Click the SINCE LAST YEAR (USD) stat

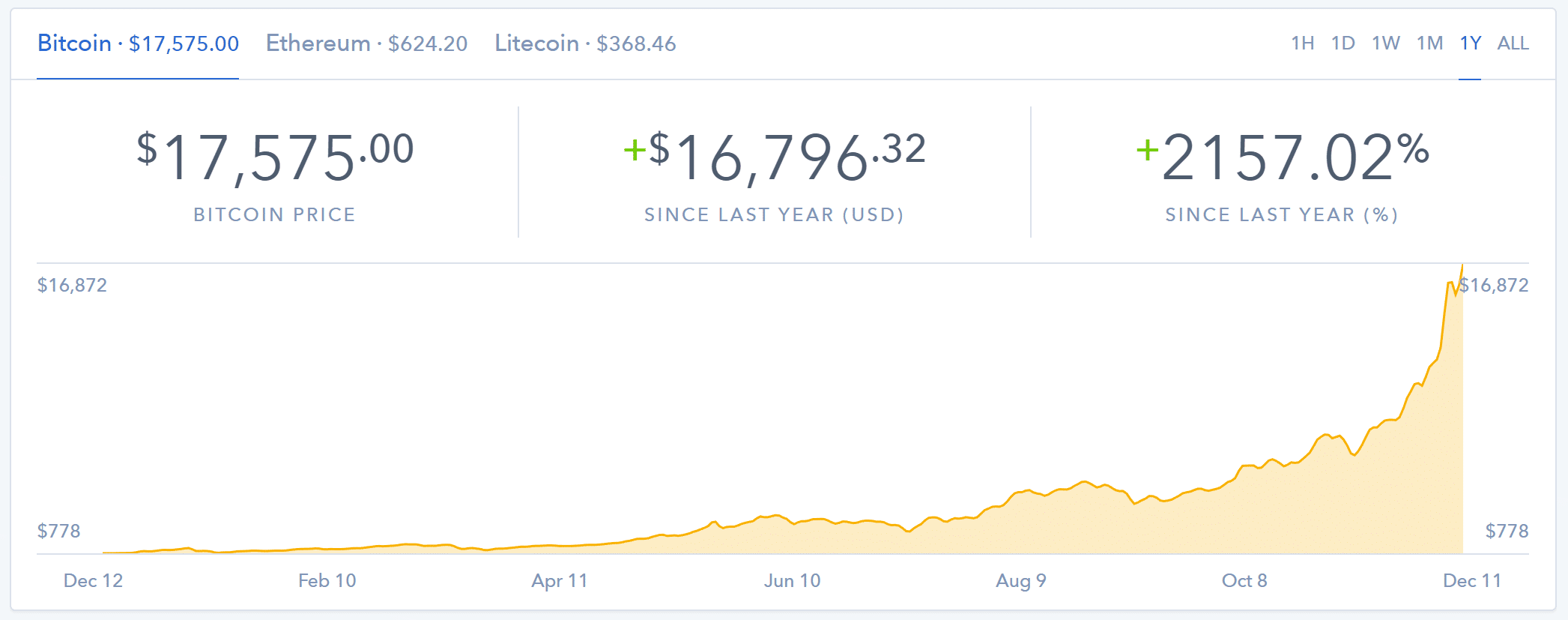click(x=774, y=214)
